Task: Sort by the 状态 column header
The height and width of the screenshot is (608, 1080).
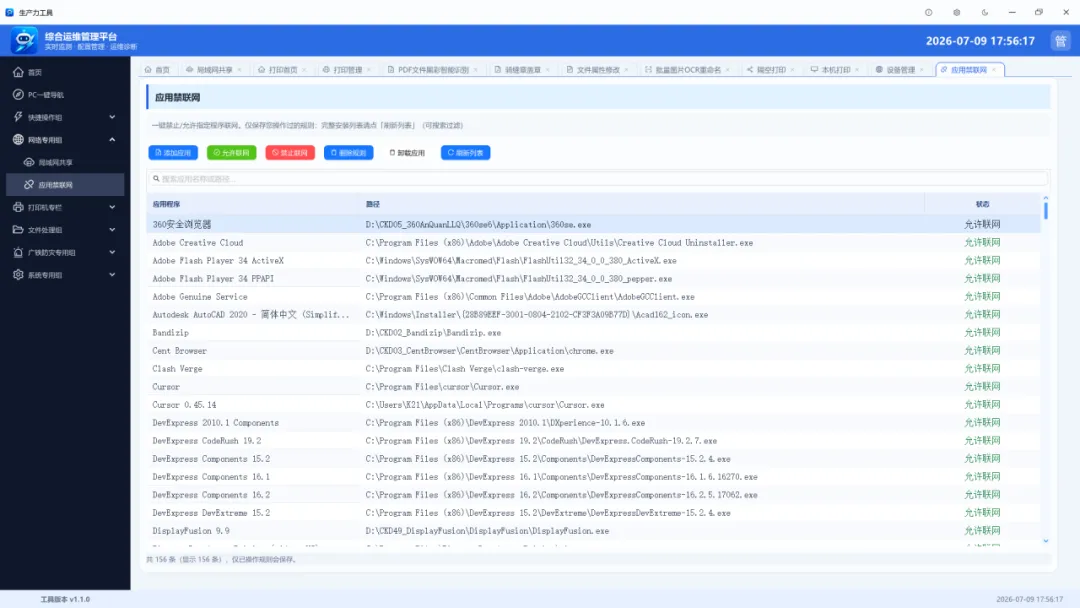Action: [982, 205]
